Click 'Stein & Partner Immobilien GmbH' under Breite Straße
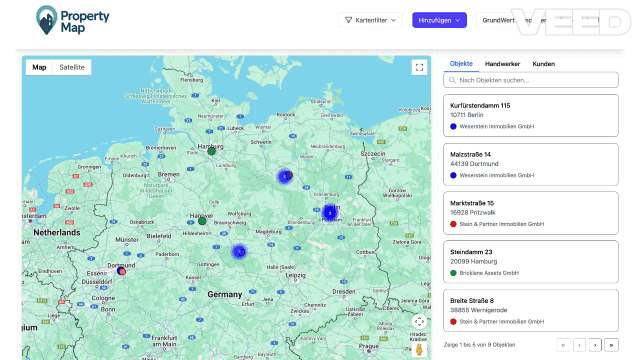 pyautogui.click(x=502, y=322)
